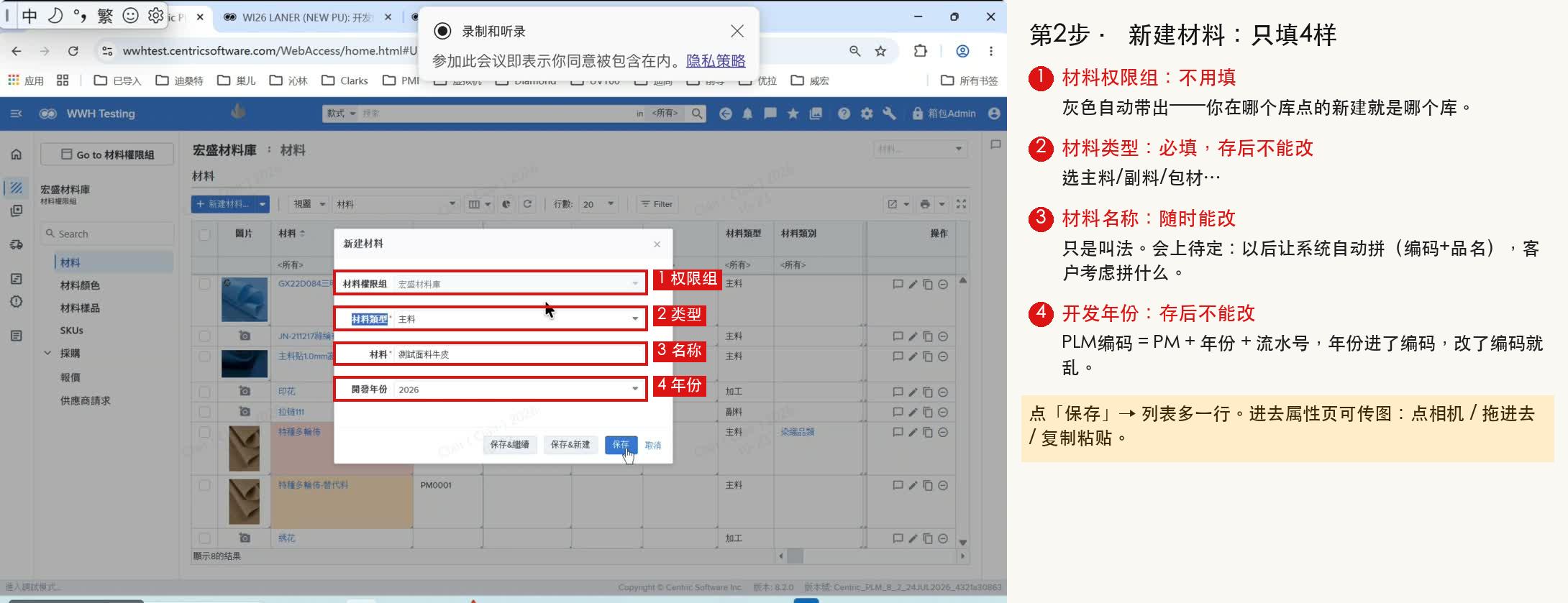Image resolution: width=1568 pixels, height=603 pixels.
Task: Click the notifications bell icon
Action: point(747,114)
